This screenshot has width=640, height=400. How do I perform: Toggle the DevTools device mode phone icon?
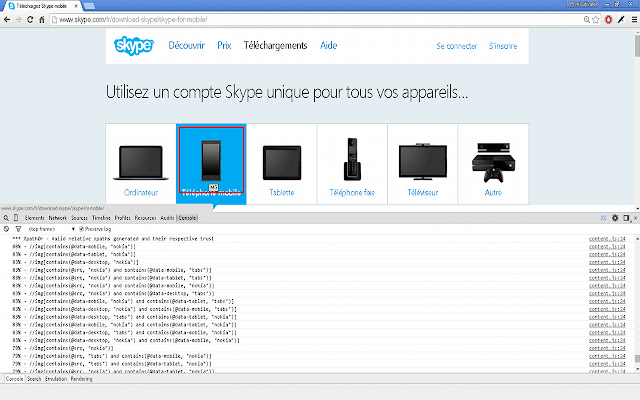[x=16, y=218]
